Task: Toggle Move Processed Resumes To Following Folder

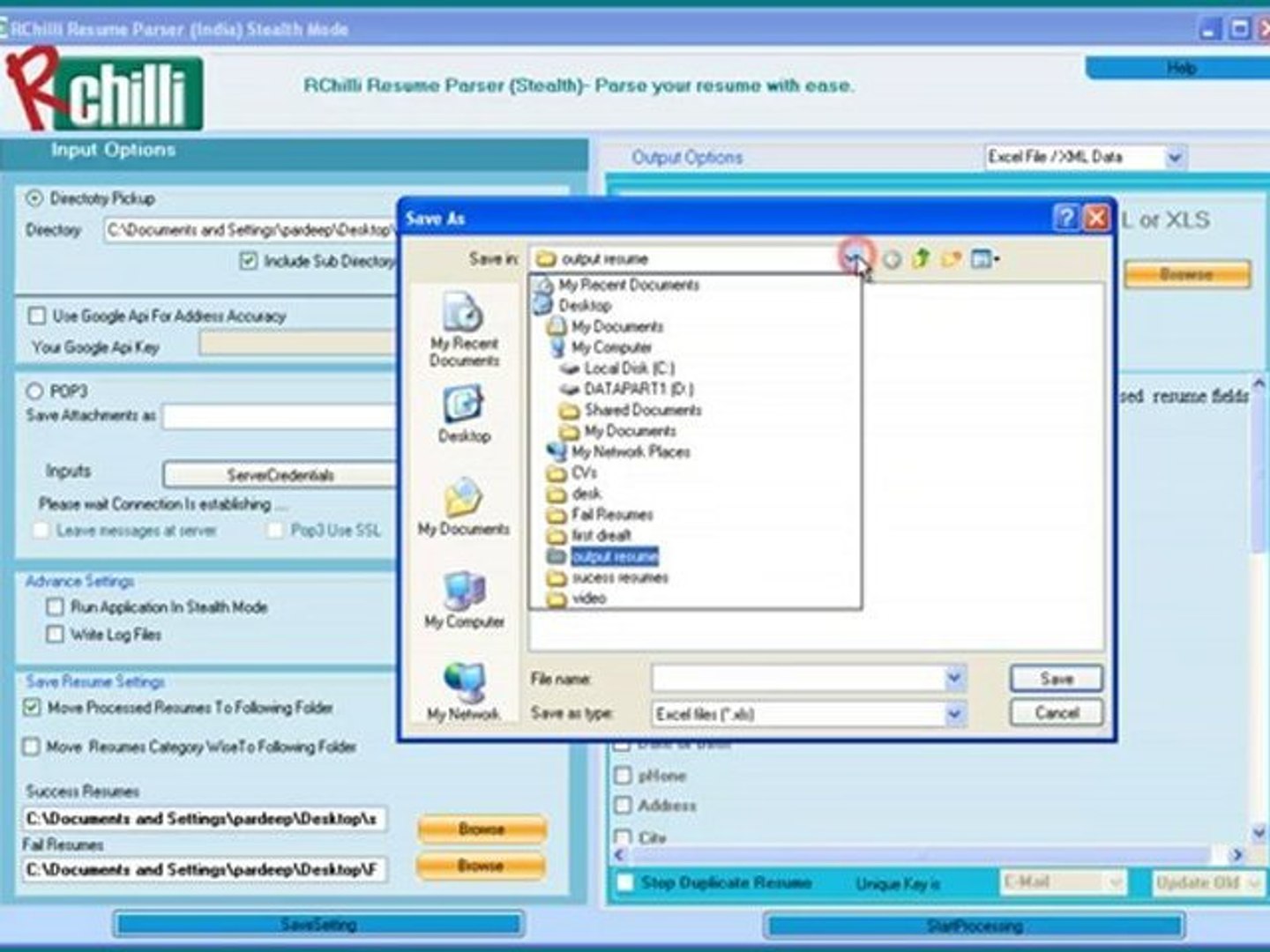Action: (x=32, y=707)
